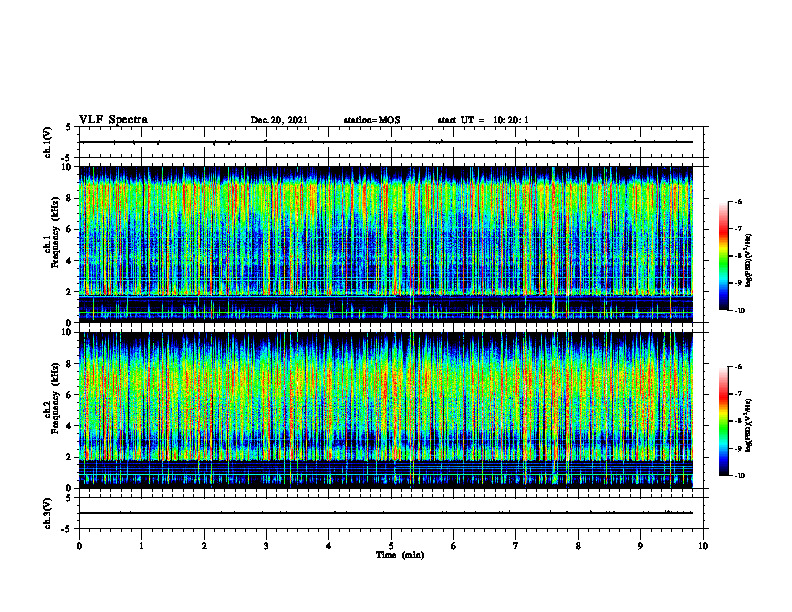Click the "6" kHz tick on ch.1 axis

coord(69,229)
